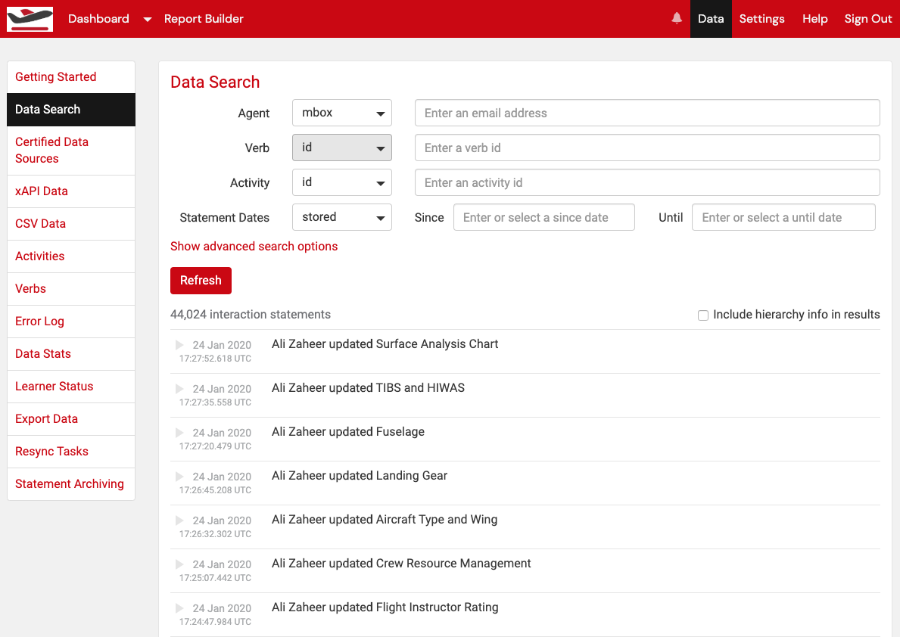Image resolution: width=900 pixels, height=637 pixels.
Task: Click 'Ali Zaheer updated TIBS and HIWAS'
Action: tap(368, 388)
